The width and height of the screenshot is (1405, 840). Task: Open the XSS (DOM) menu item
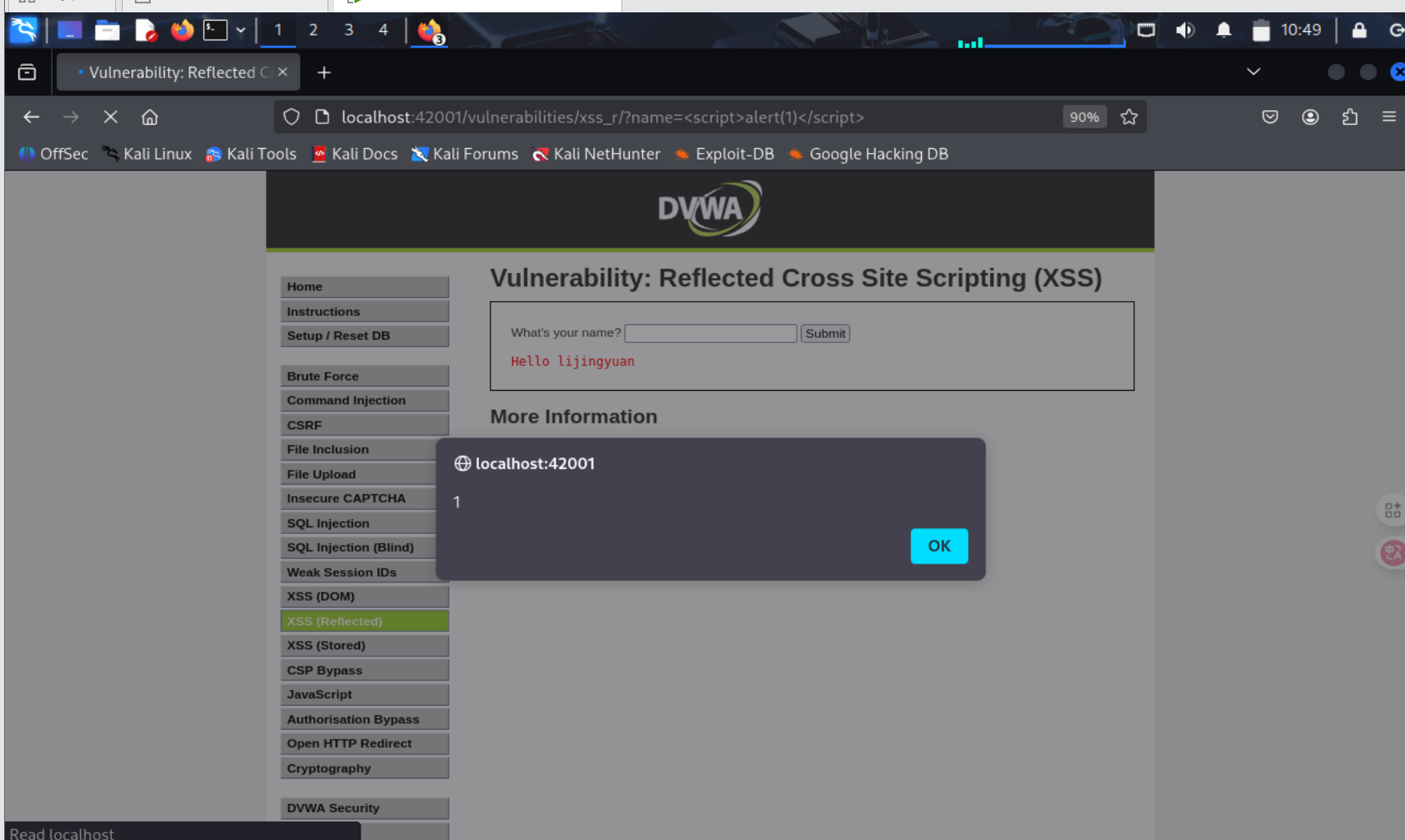click(365, 596)
